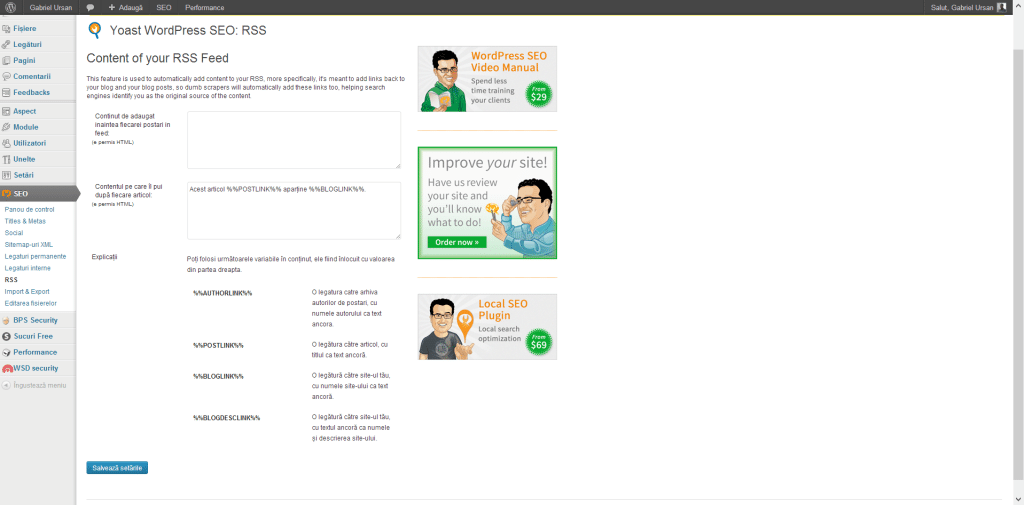Click the user avatar beside Salut, Gabriel Ursan

[1002, 7]
